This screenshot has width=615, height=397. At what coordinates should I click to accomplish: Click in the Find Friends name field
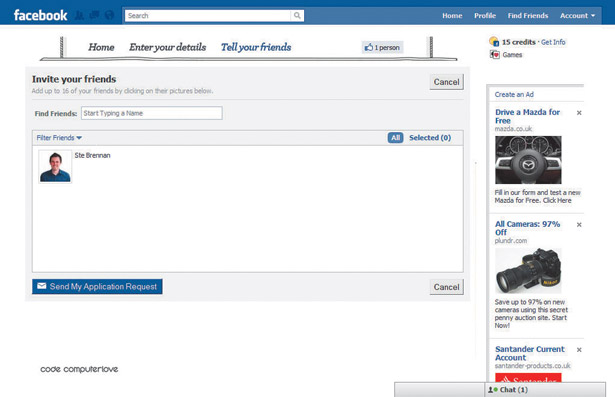[152, 113]
